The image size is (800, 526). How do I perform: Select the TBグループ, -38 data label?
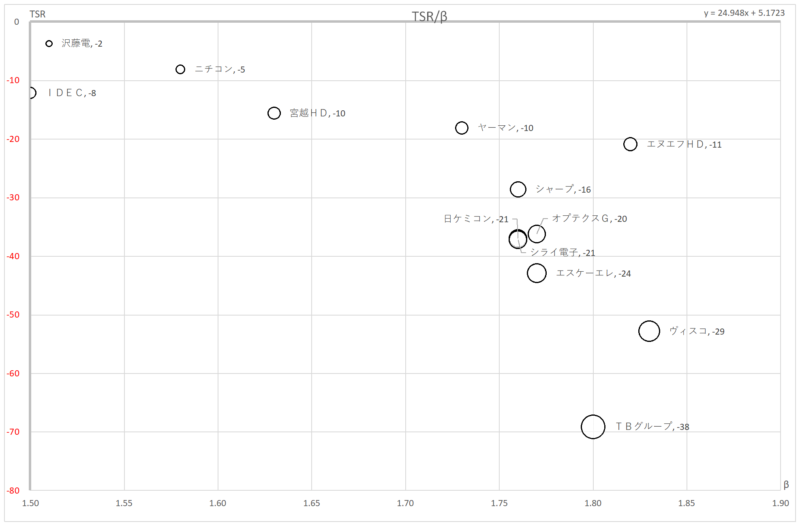coord(652,427)
